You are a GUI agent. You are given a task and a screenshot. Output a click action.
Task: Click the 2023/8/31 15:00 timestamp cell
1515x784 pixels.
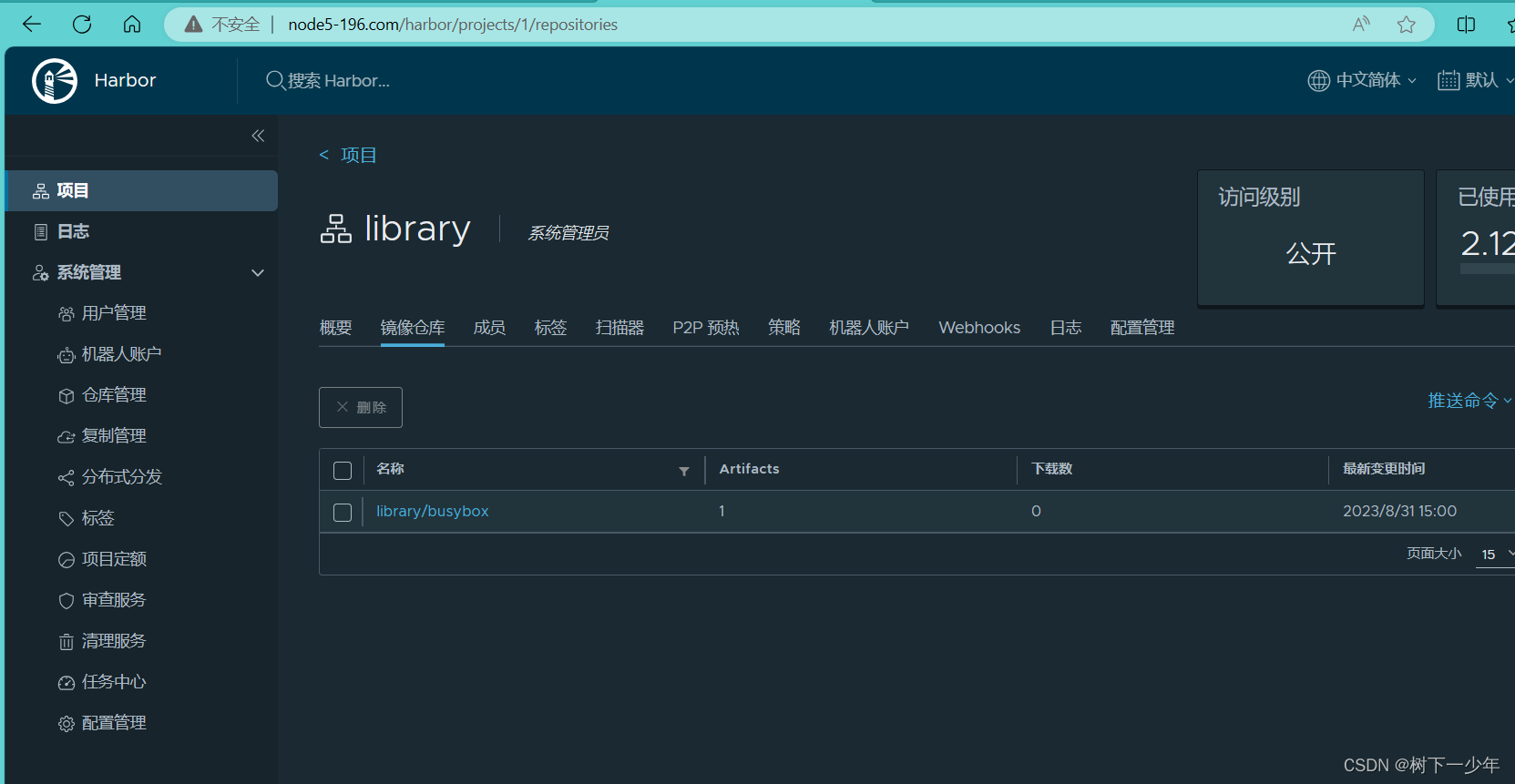(x=1399, y=512)
